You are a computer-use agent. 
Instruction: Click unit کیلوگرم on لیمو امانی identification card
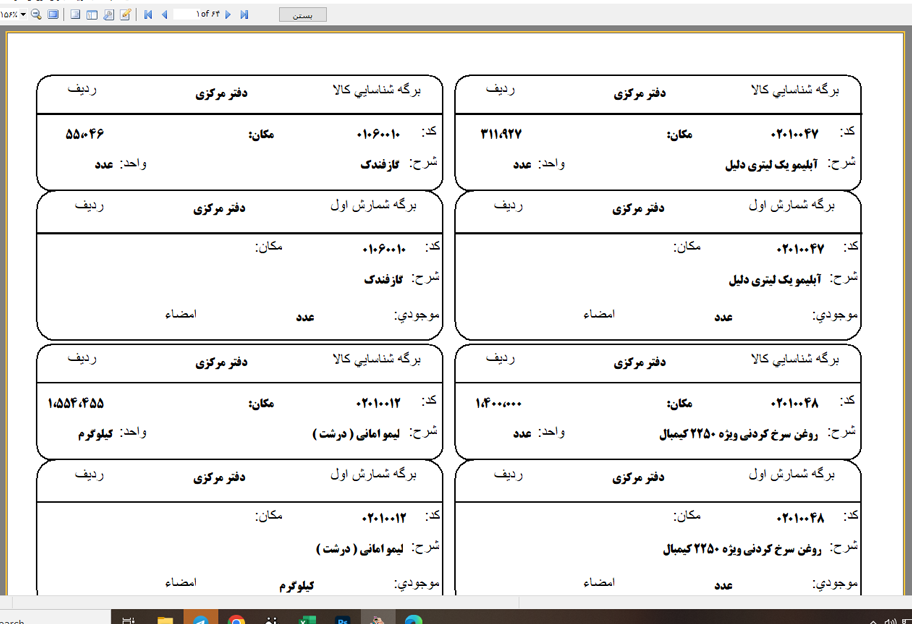coord(95,434)
